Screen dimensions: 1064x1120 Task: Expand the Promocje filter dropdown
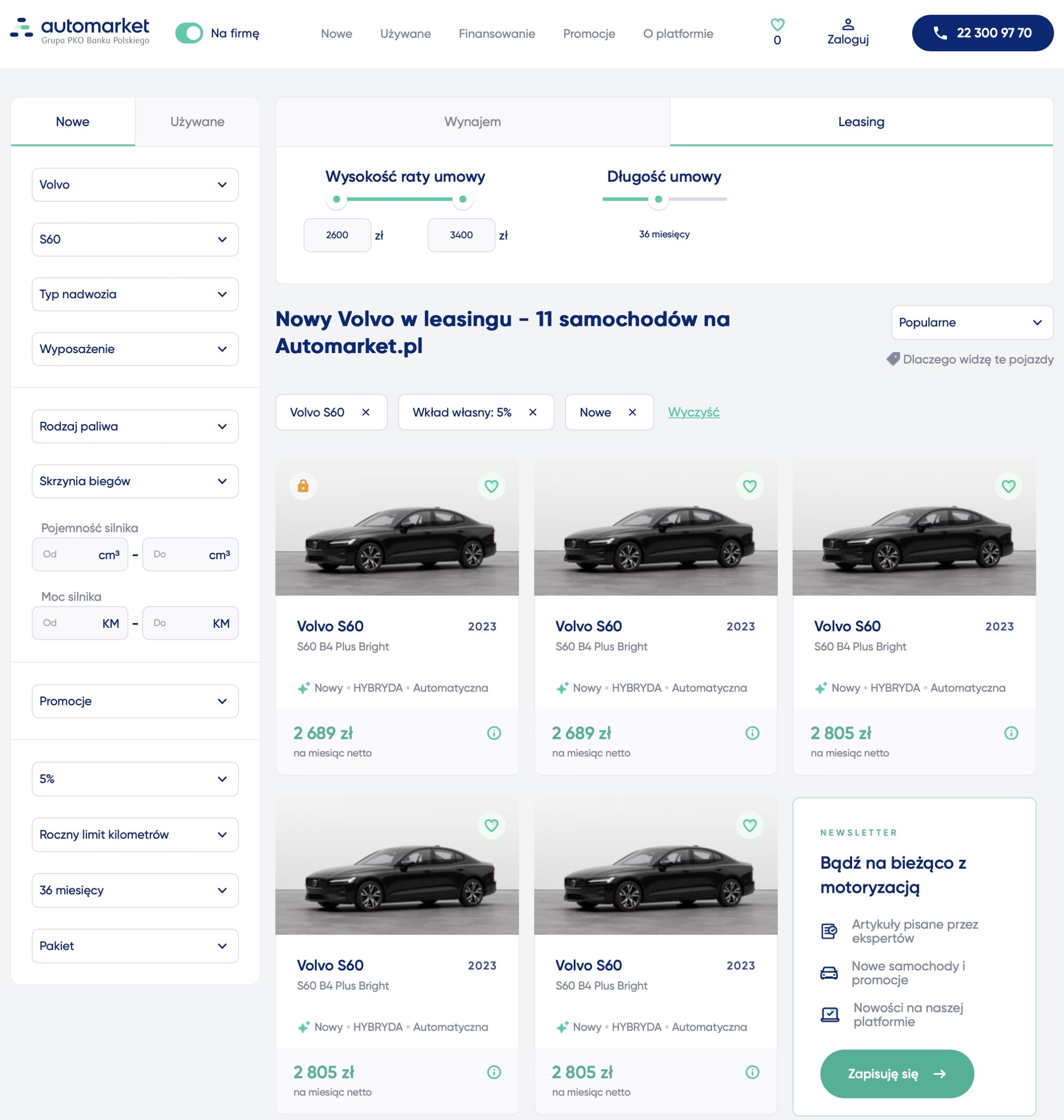(135, 701)
